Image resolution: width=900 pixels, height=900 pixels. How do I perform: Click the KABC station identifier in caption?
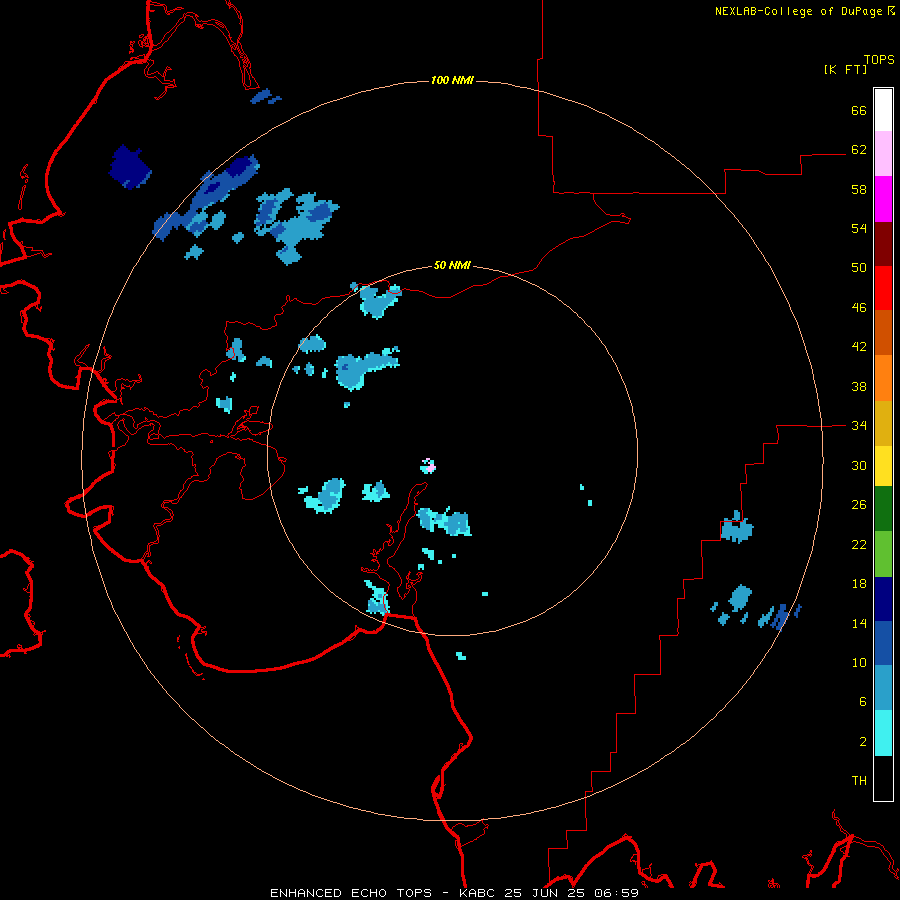479,893
